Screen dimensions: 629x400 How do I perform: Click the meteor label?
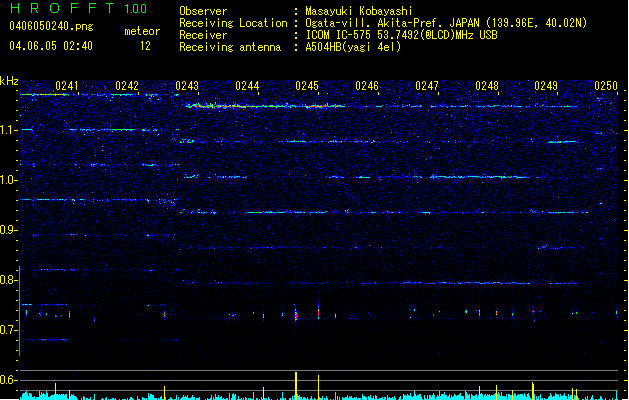click(142, 31)
